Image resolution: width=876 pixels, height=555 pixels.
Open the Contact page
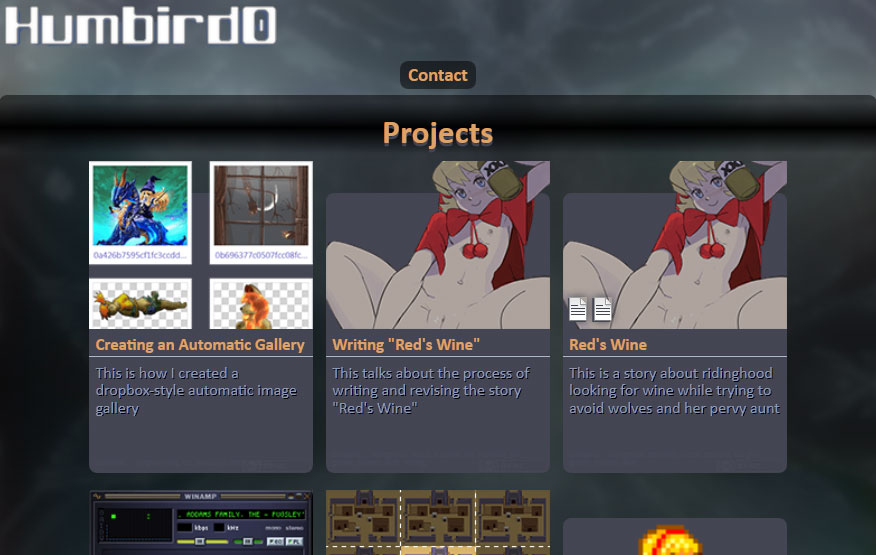[x=437, y=75]
